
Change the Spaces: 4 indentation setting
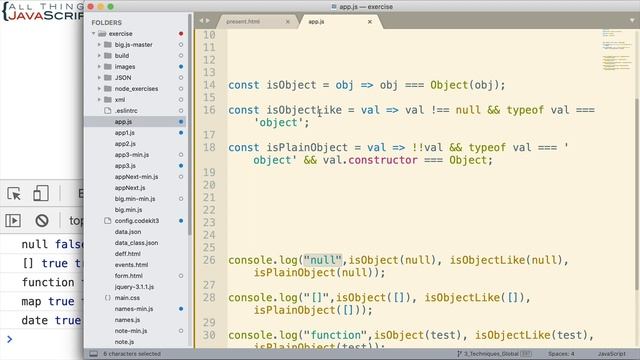561,354
